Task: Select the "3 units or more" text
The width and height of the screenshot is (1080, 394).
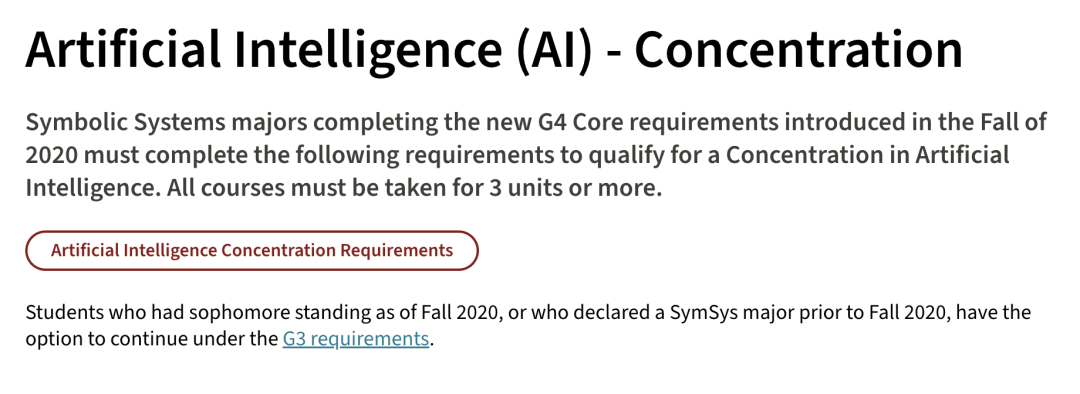Action: click(575, 188)
